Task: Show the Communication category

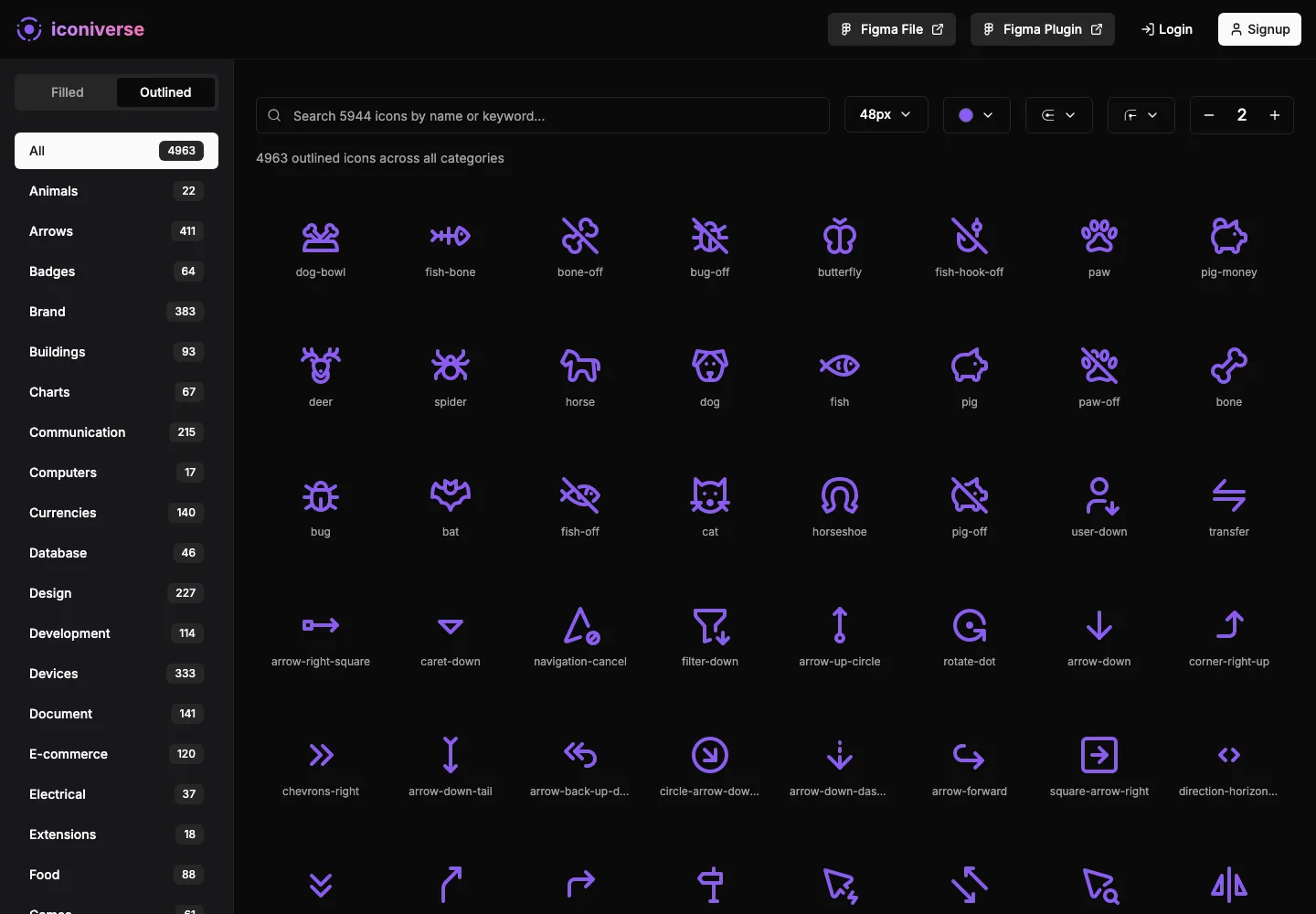Action: (x=116, y=432)
